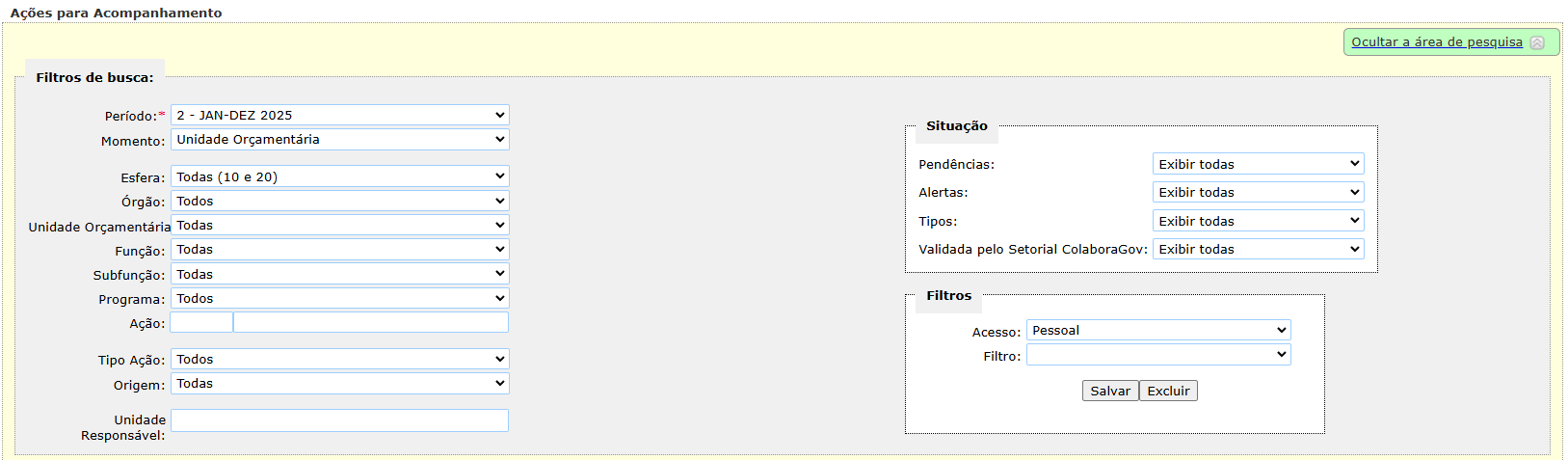
Task: Click the wide Ação description input field
Action: click(371, 323)
